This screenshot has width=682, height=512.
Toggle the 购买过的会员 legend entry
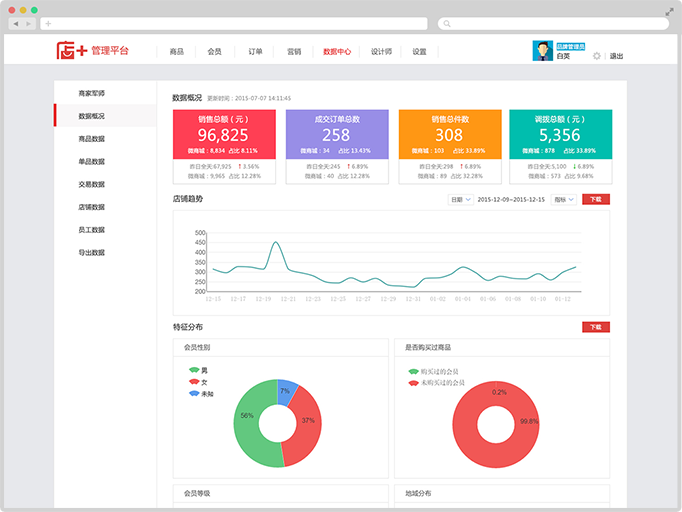(x=438, y=371)
